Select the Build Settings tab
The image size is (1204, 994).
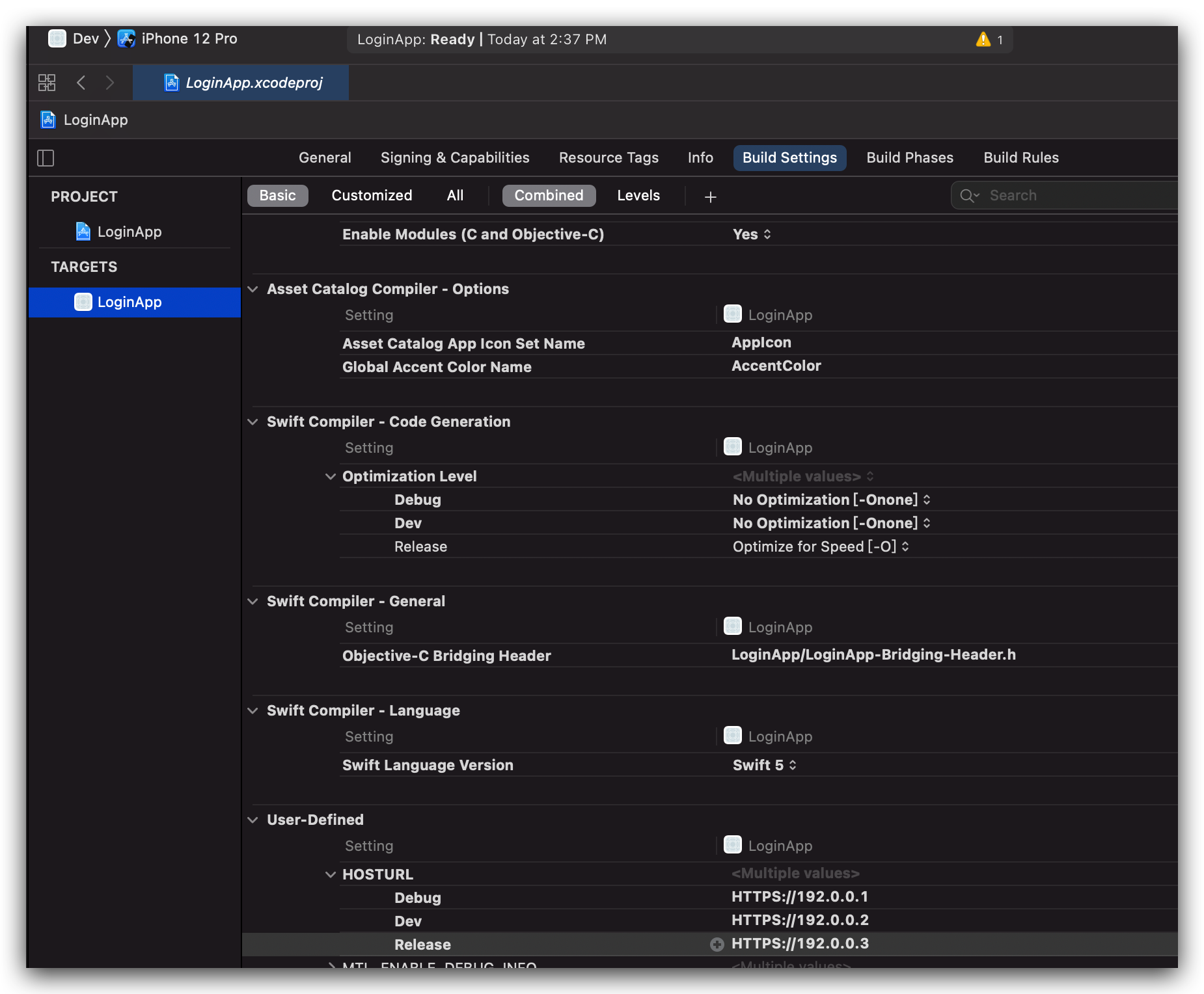(789, 157)
